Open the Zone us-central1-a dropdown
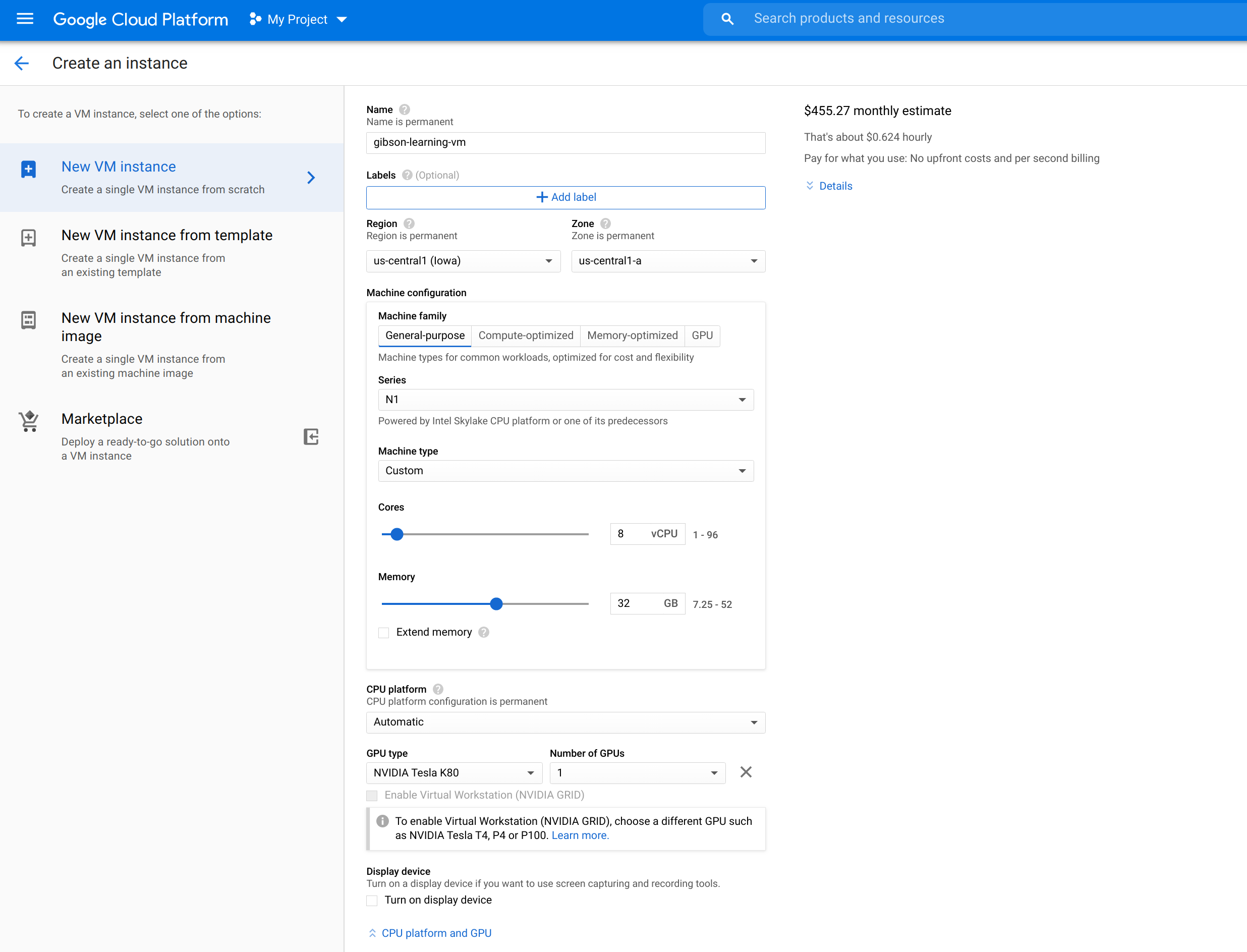The image size is (1247, 952). pyautogui.click(x=668, y=261)
